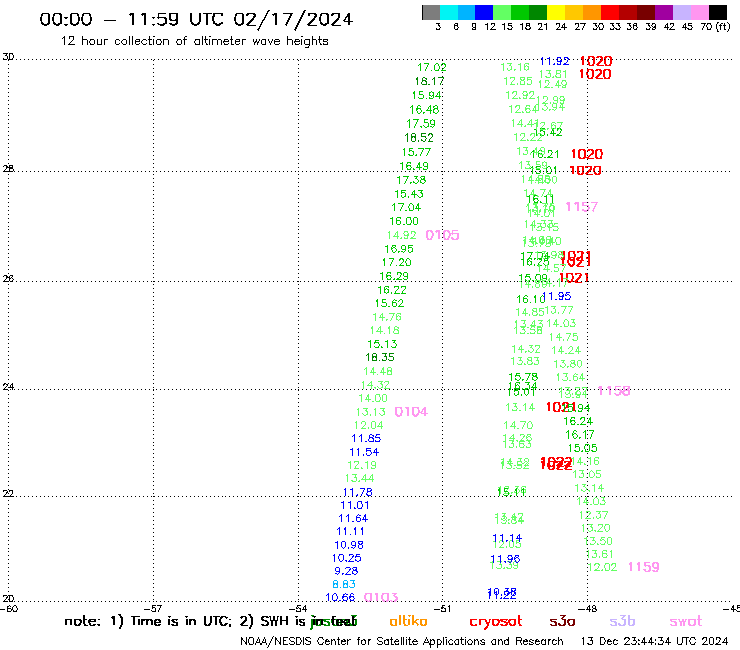This screenshot has height=650, width=740.
Task: Click wave height value '11.85'
Action: [x=366, y=439]
